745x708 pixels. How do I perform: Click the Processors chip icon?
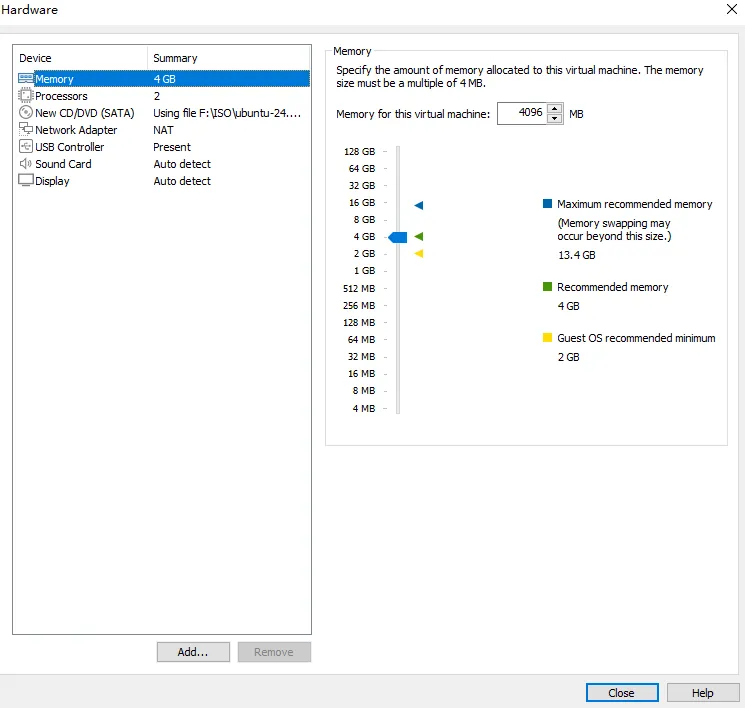26,96
